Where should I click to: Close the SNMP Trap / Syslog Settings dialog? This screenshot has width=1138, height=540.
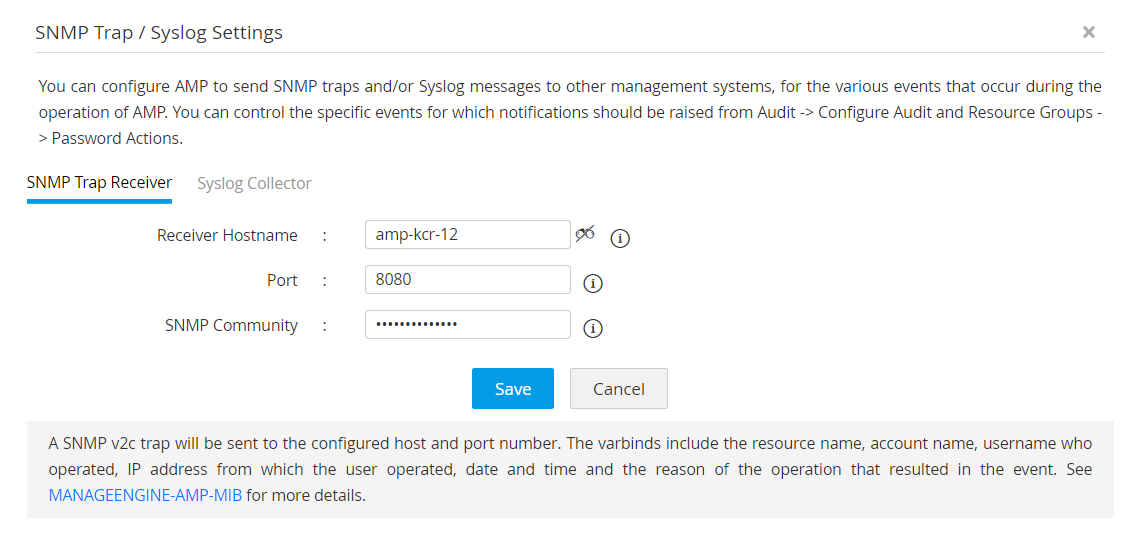pos(1089,32)
